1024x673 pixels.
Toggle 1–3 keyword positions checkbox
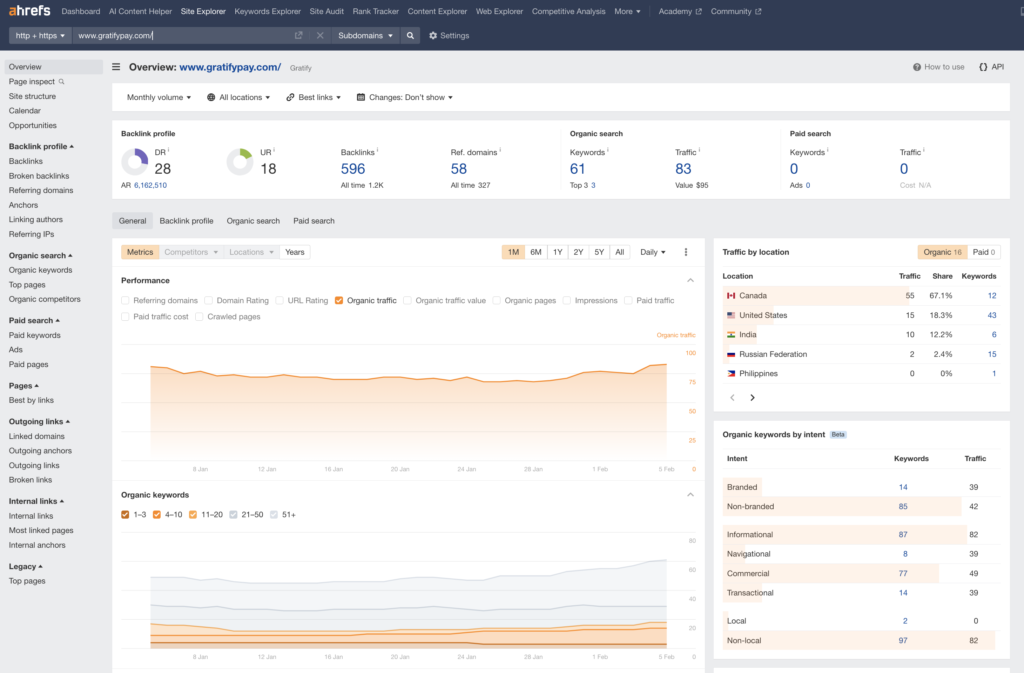(125, 514)
